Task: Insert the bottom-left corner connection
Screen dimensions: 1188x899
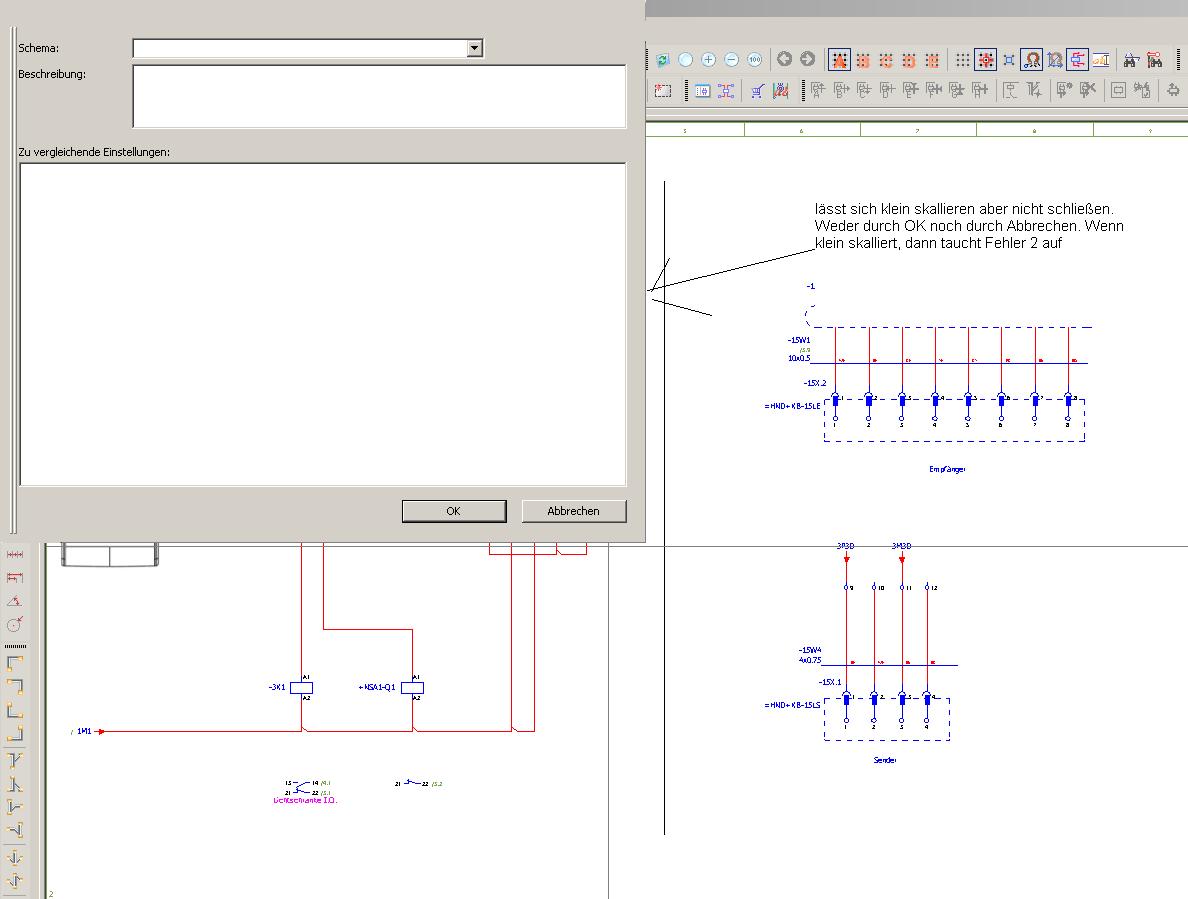Action: point(14,710)
